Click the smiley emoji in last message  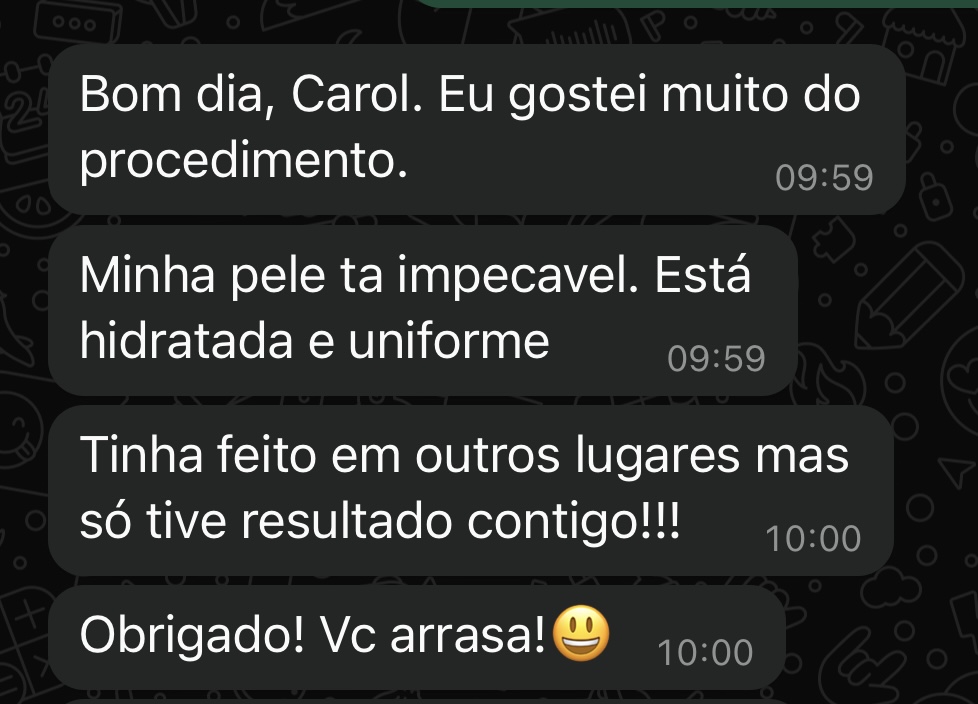[x=581, y=633]
